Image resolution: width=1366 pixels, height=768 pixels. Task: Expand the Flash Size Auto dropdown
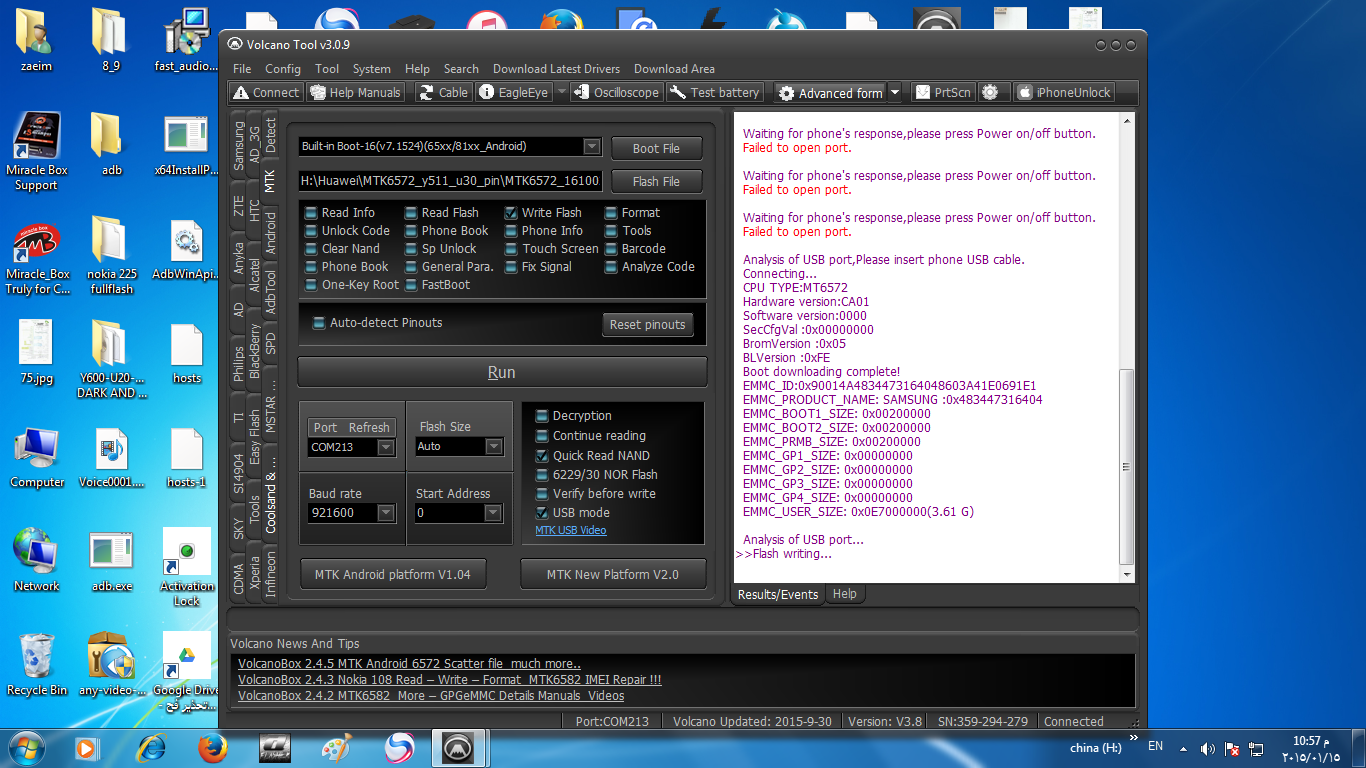tap(493, 447)
